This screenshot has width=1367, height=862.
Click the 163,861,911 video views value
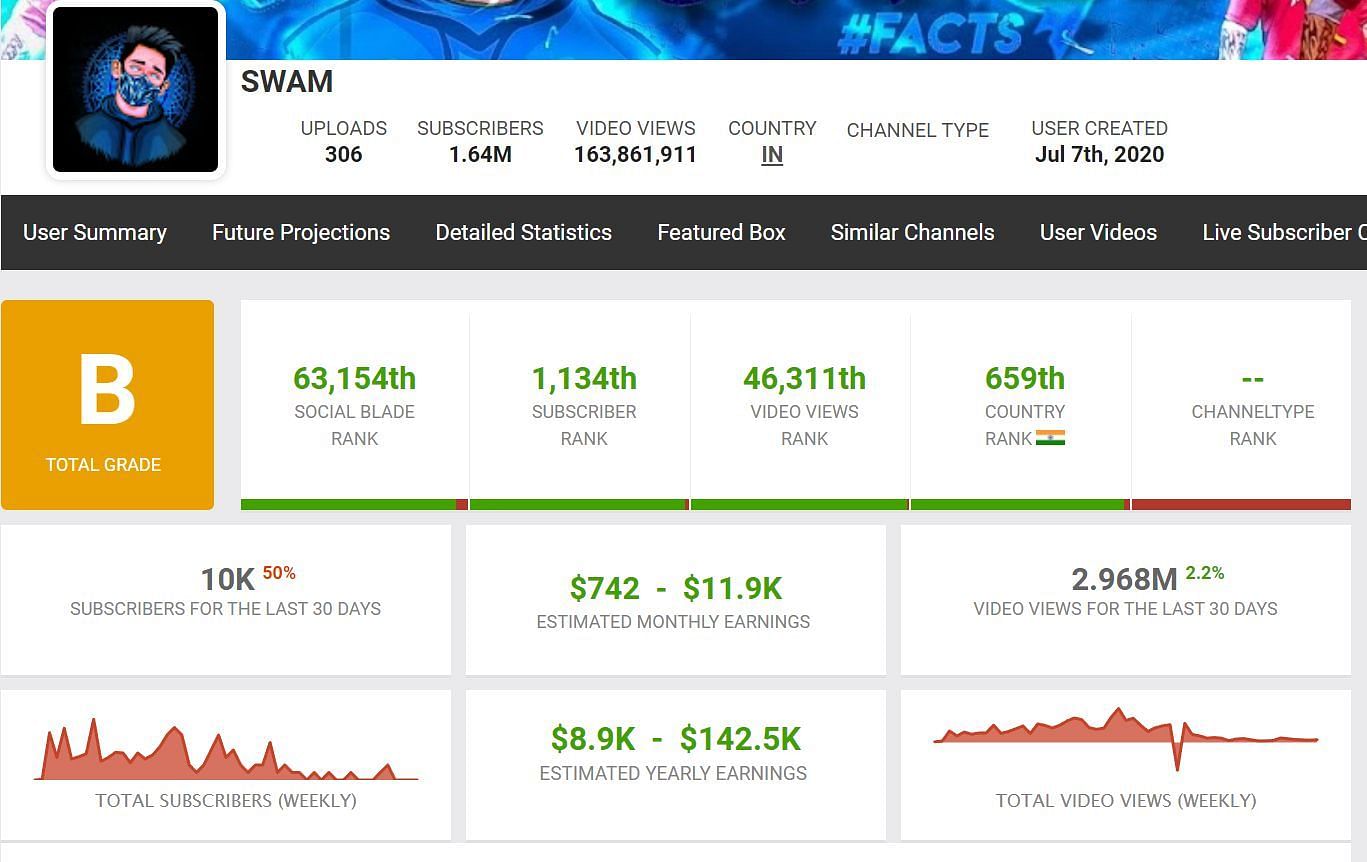click(635, 155)
